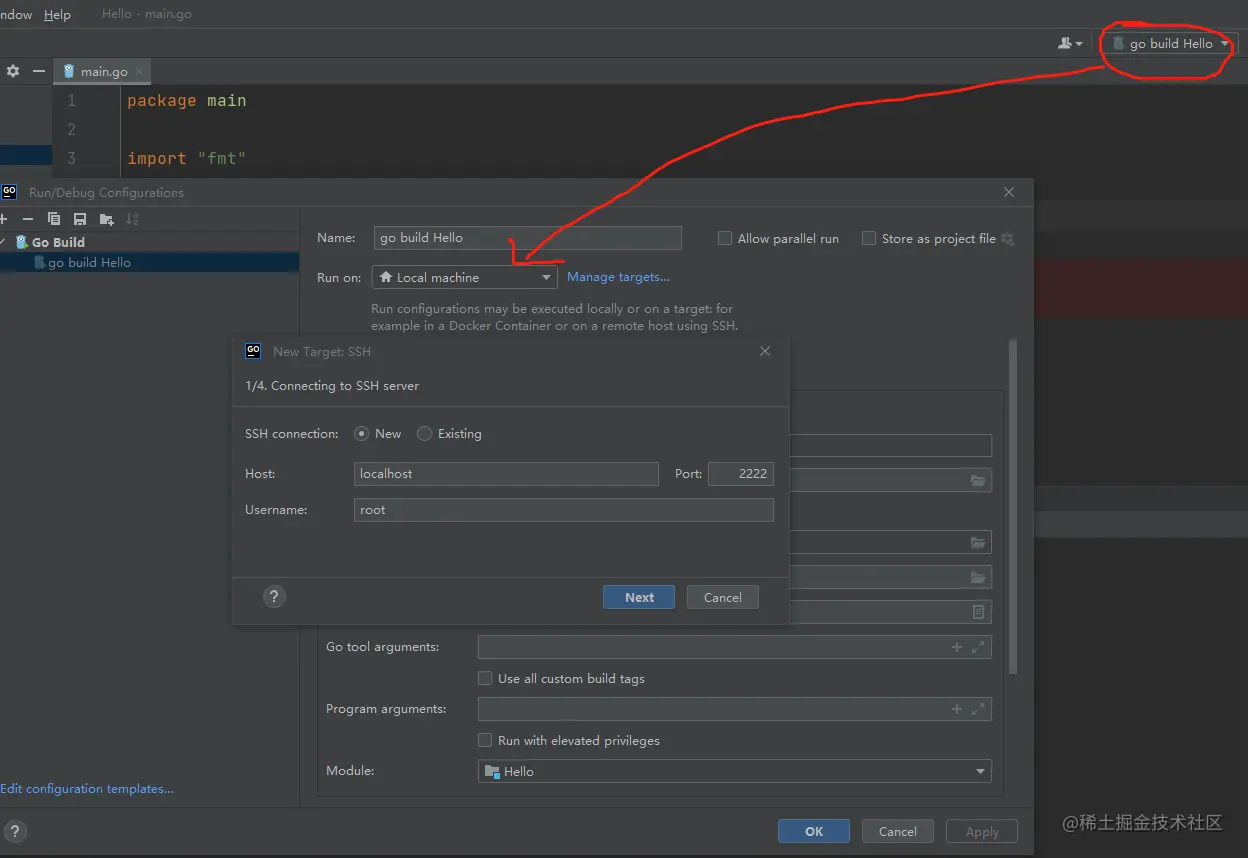Insert macro in Program arguments field
This screenshot has height=858, width=1248.
pyautogui.click(x=957, y=709)
